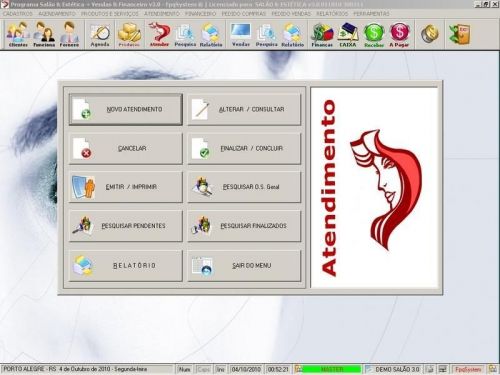The width and height of the screenshot is (500, 375).
Task: Click the RELATÓRIO printer button
Action: click(x=126, y=266)
